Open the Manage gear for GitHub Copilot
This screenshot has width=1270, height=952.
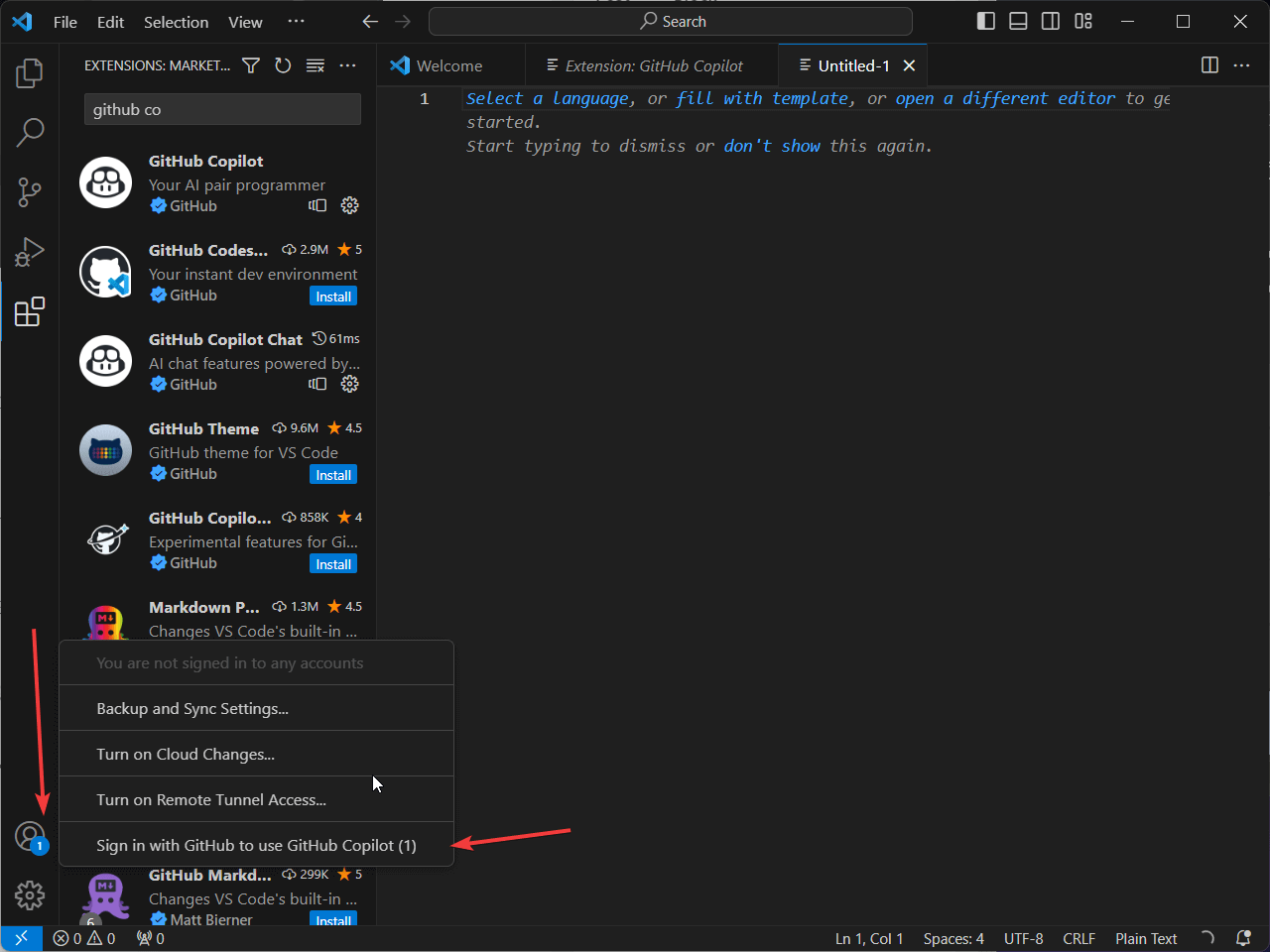click(350, 205)
